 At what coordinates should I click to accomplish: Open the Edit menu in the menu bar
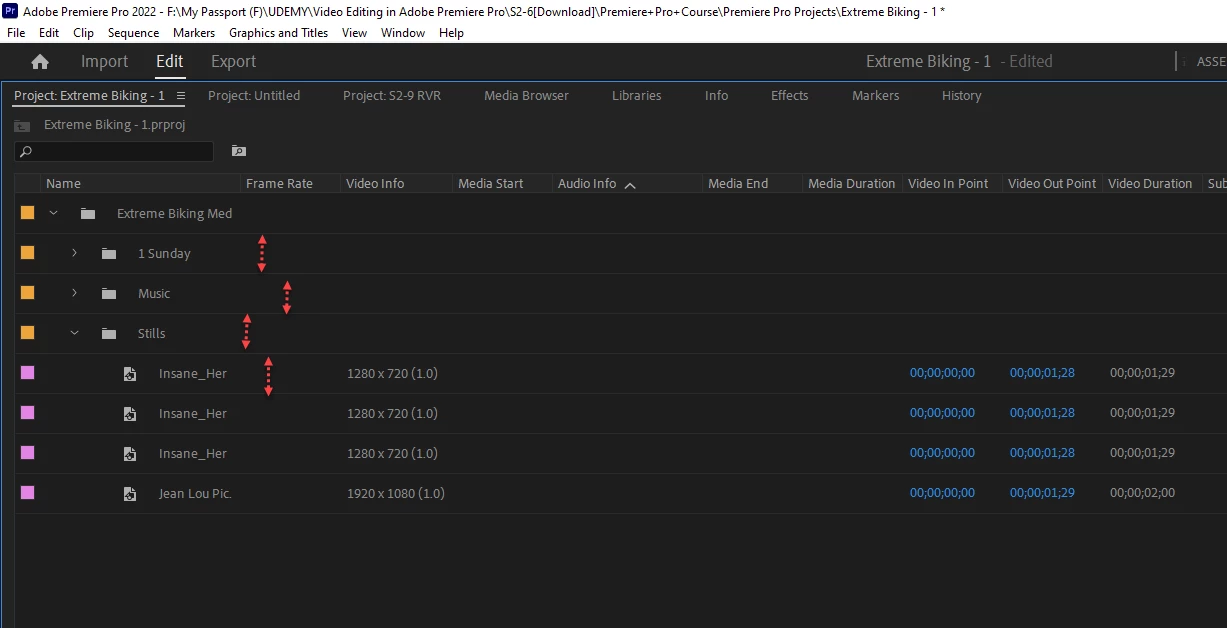49,33
